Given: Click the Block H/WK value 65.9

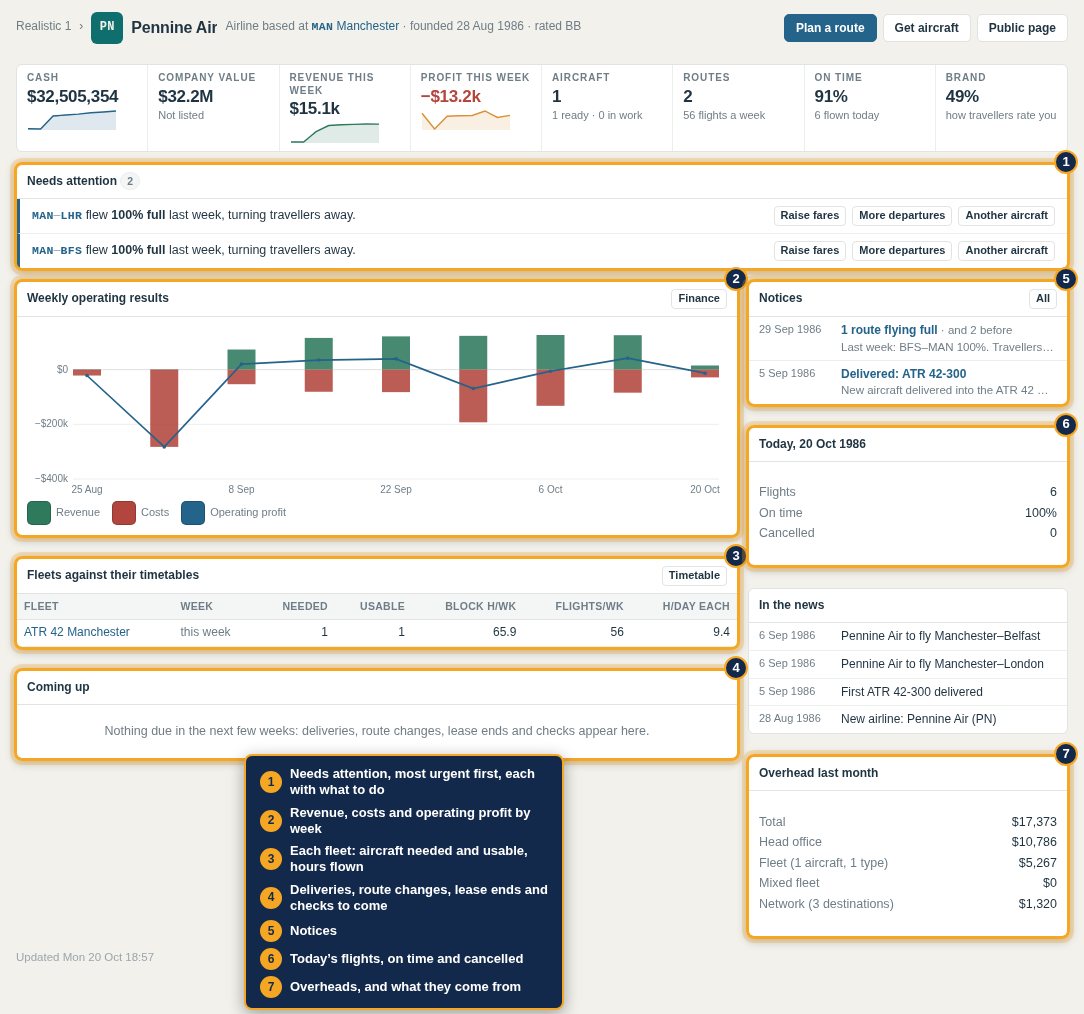Looking at the screenshot, I should 504,632.
